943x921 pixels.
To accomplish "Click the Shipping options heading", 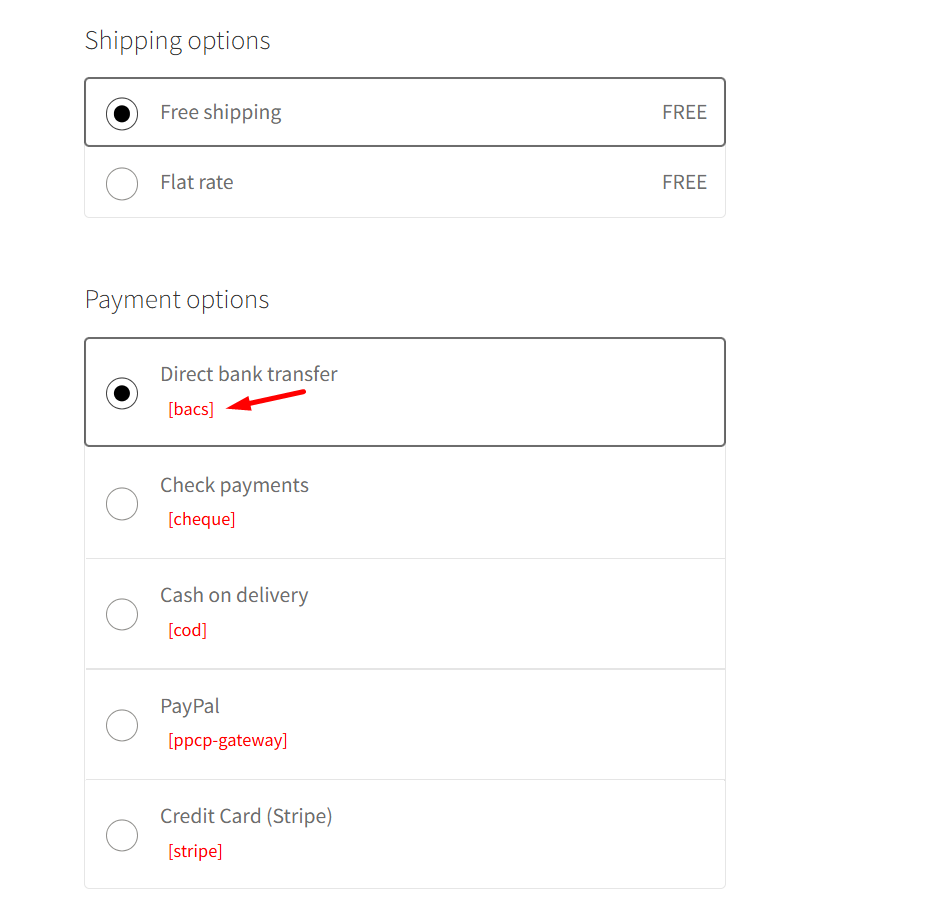I will coord(177,41).
